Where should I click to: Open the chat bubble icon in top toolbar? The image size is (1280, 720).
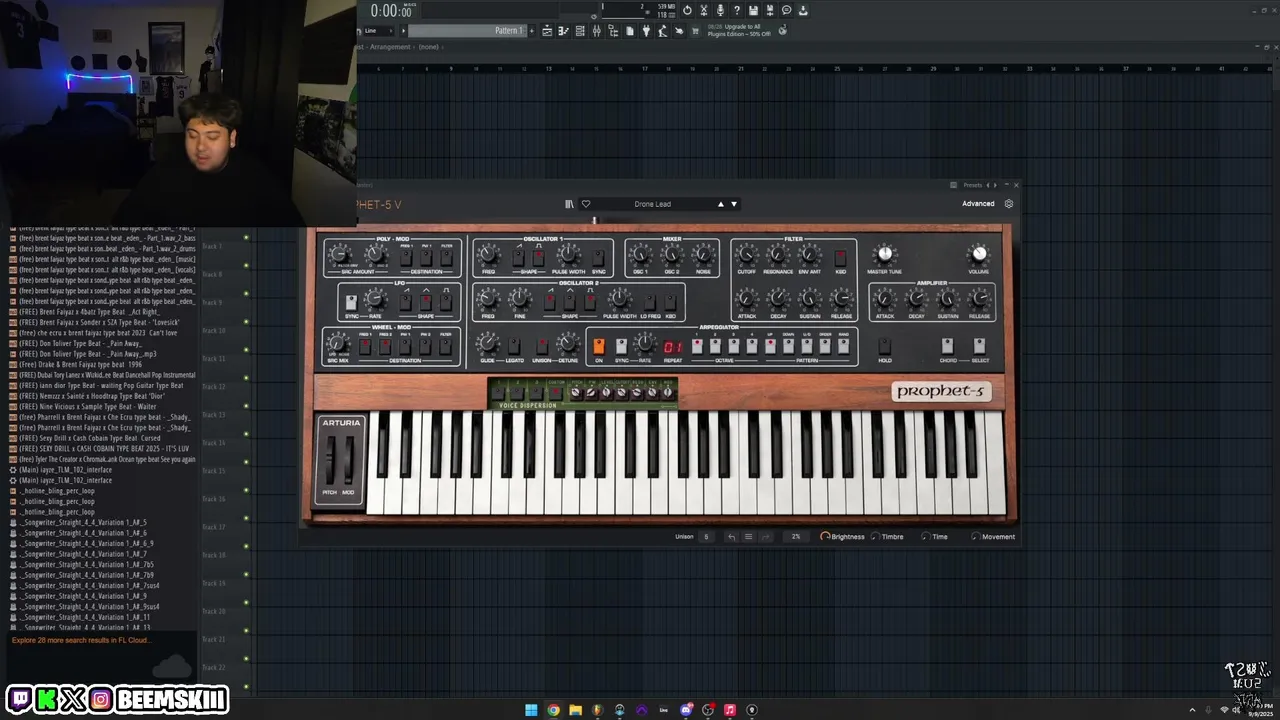[786, 10]
